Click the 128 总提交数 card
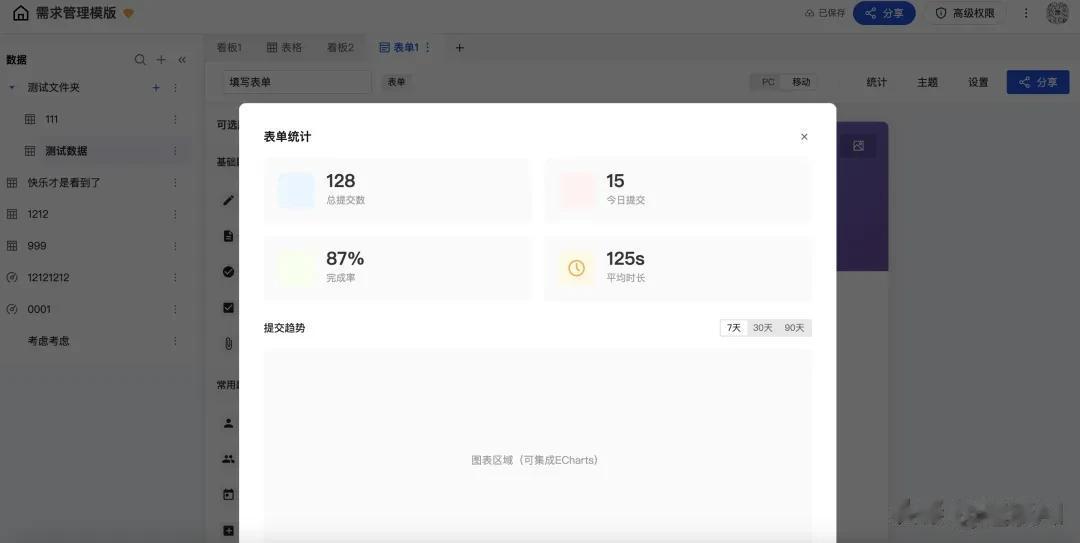The height and width of the screenshot is (543, 1080). (x=397, y=190)
